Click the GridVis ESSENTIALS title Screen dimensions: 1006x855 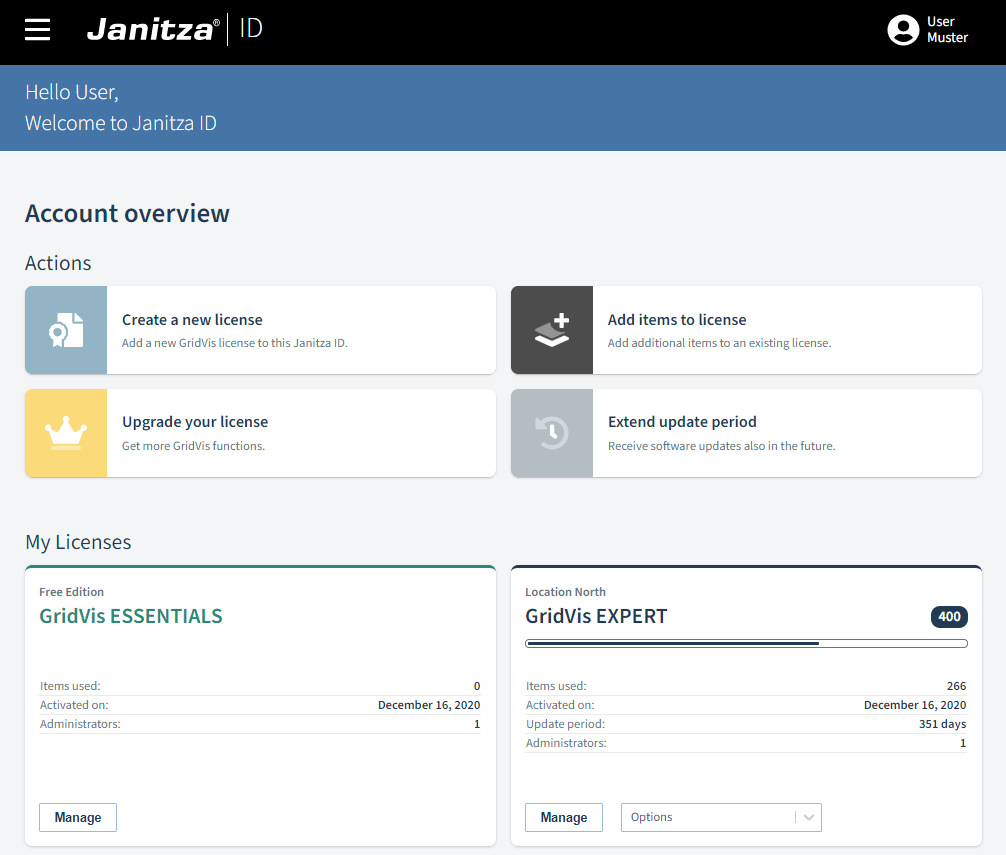[x=131, y=616]
